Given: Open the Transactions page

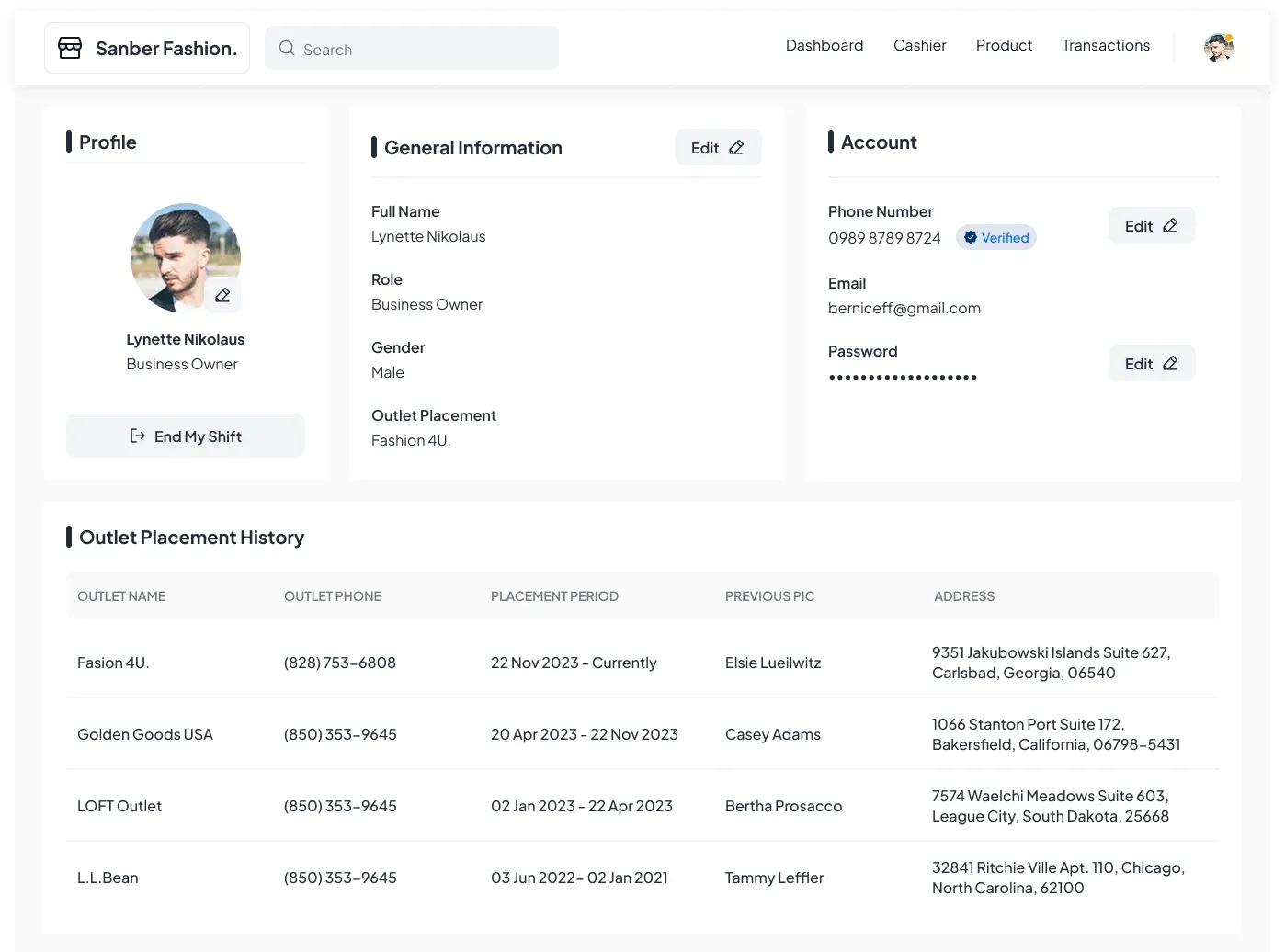Looking at the screenshot, I should [x=1106, y=45].
